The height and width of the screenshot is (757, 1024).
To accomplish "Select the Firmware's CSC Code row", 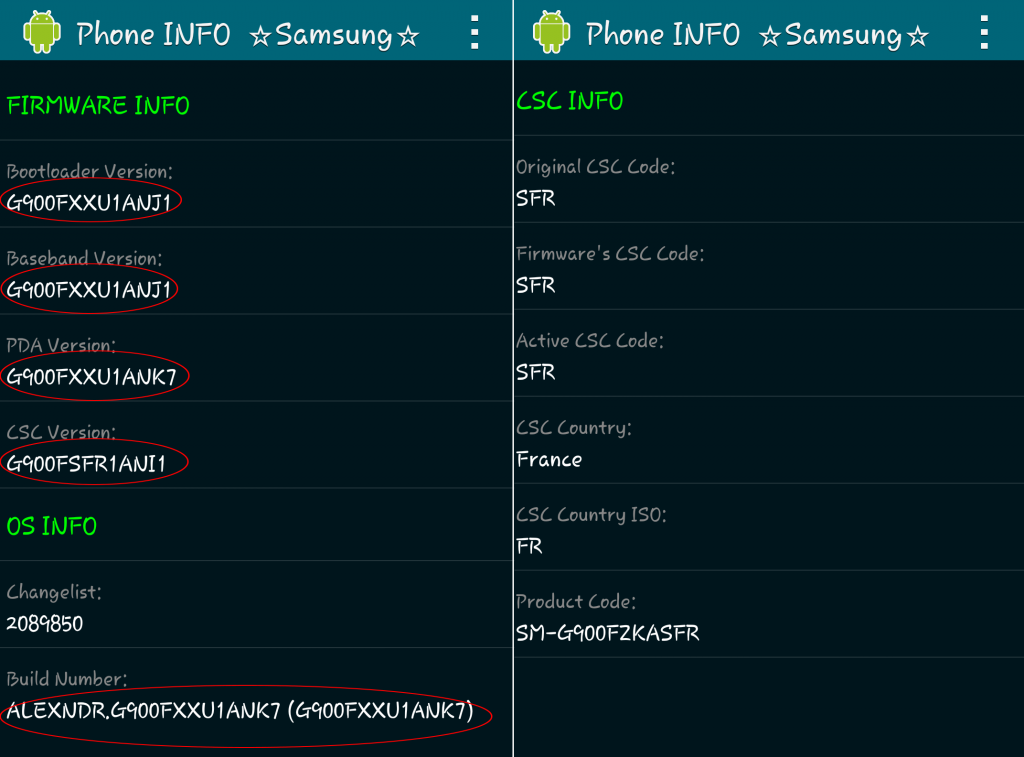I will point(769,266).
